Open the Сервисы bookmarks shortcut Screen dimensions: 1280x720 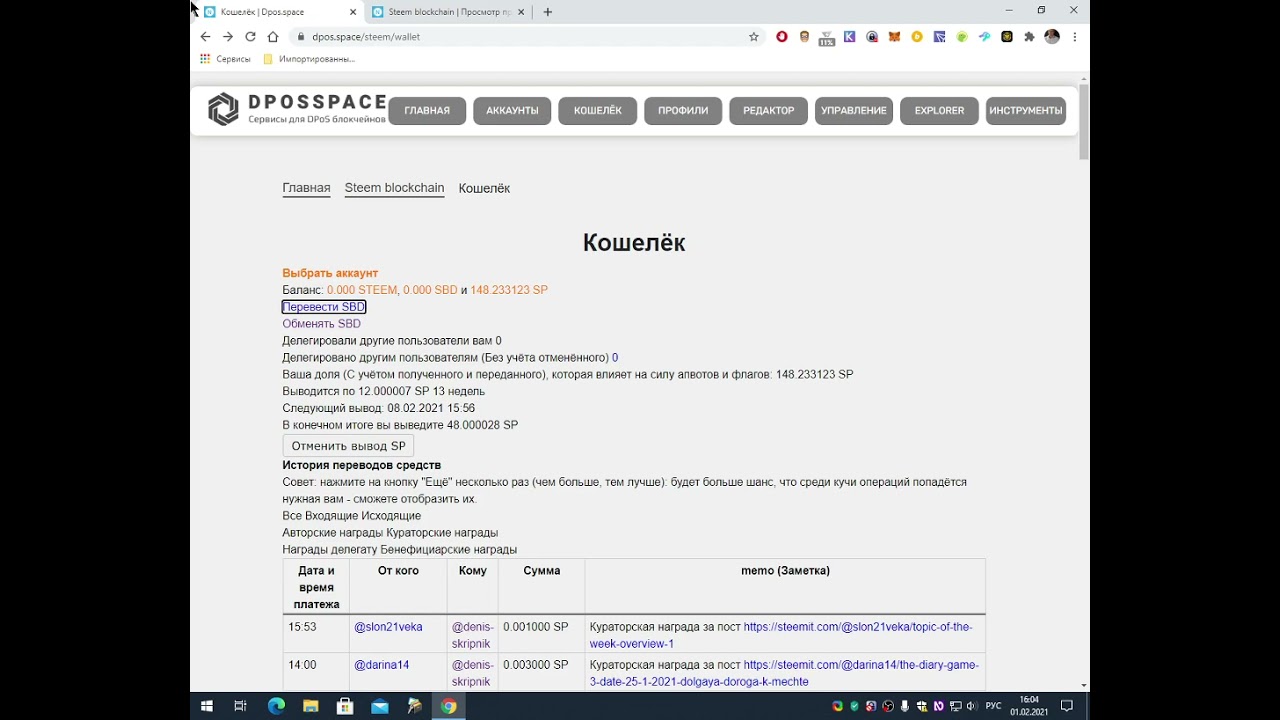(x=225, y=59)
